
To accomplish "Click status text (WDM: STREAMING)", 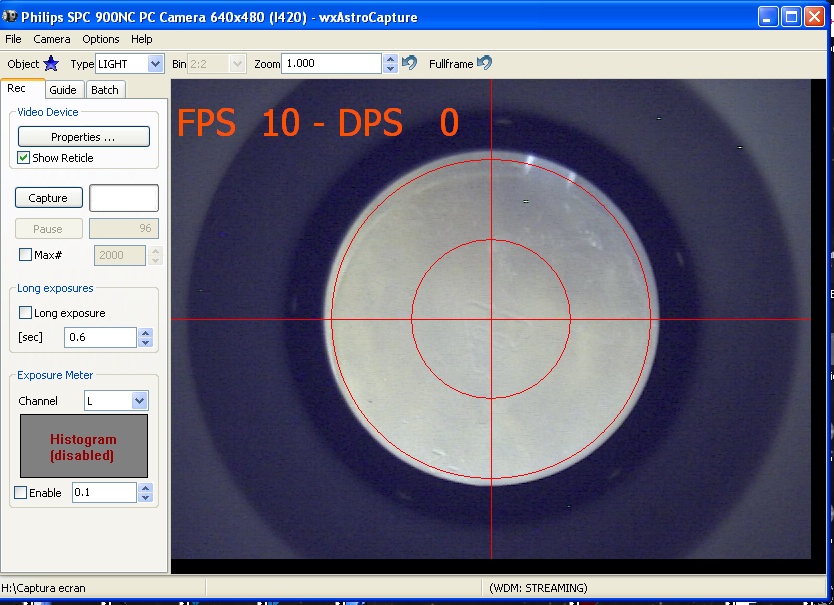I will (x=538, y=588).
